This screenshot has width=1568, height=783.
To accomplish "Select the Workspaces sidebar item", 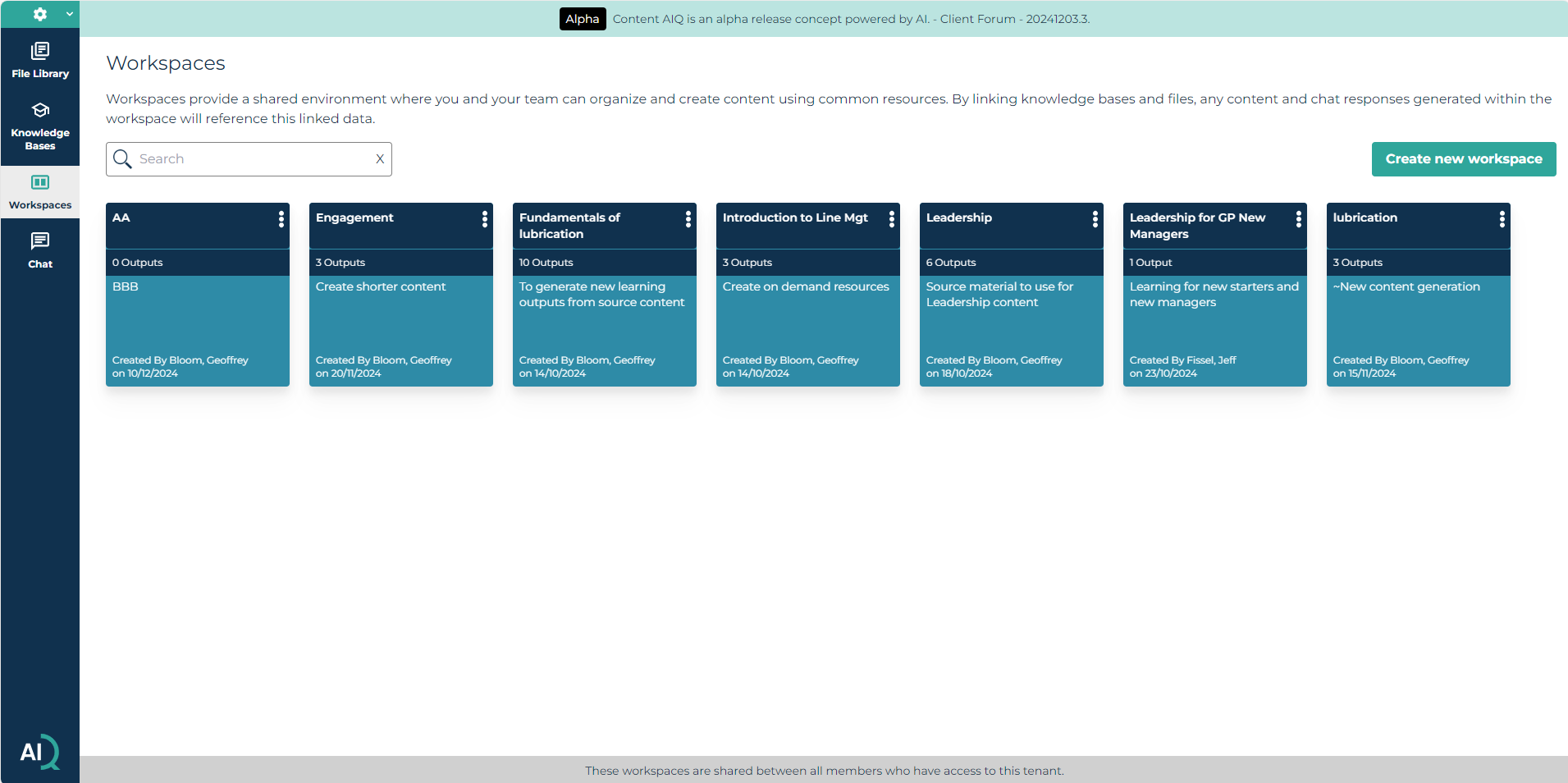I will (40, 192).
